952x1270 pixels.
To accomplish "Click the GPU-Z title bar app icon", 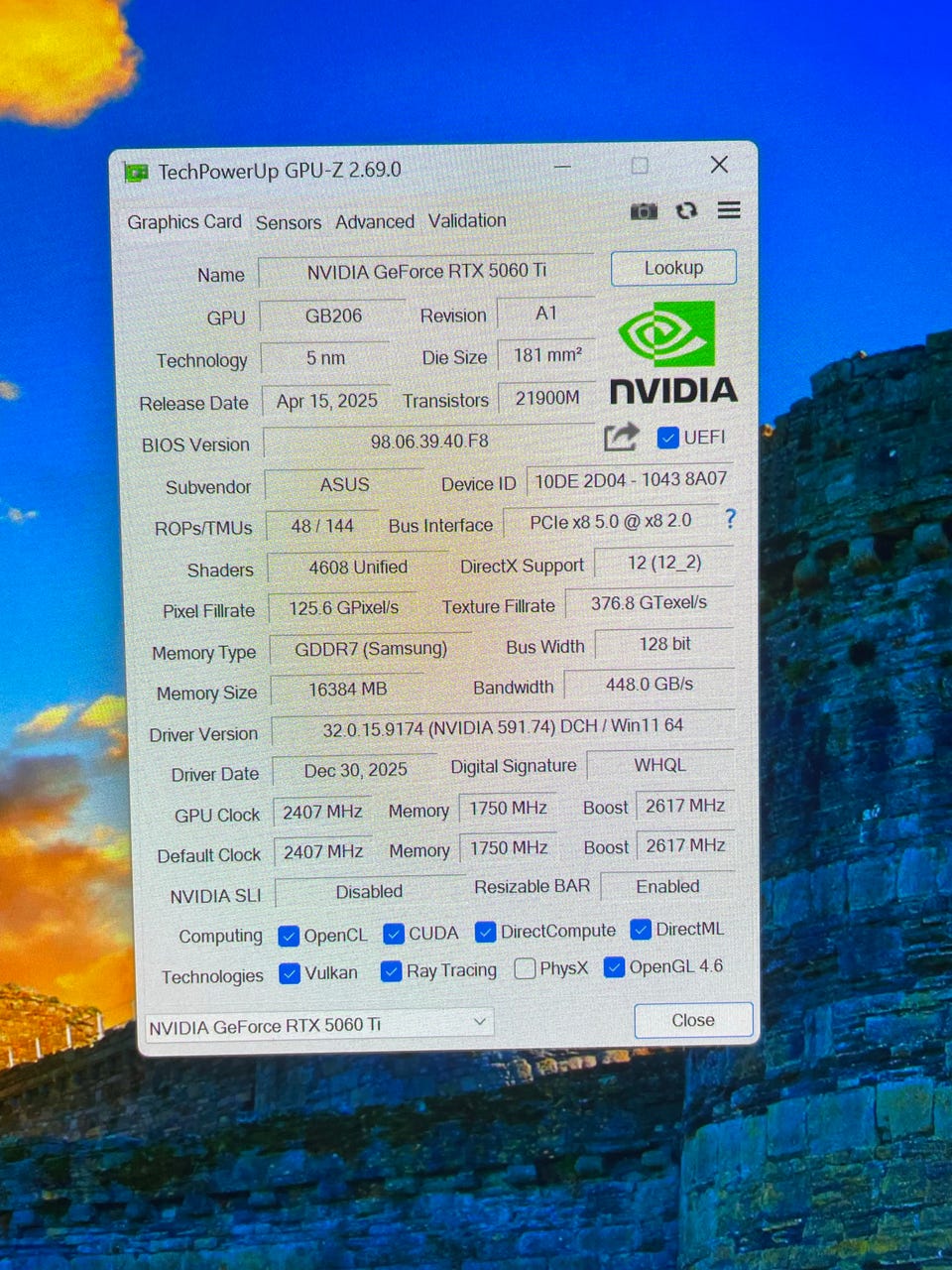I will pos(136,173).
